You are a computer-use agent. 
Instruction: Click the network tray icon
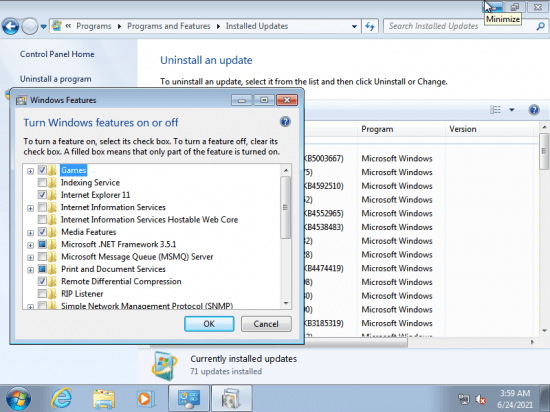[464, 399]
